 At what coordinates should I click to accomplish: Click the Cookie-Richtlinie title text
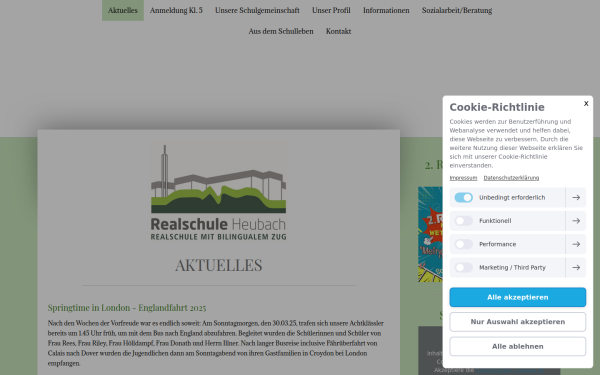(x=497, y=107)
